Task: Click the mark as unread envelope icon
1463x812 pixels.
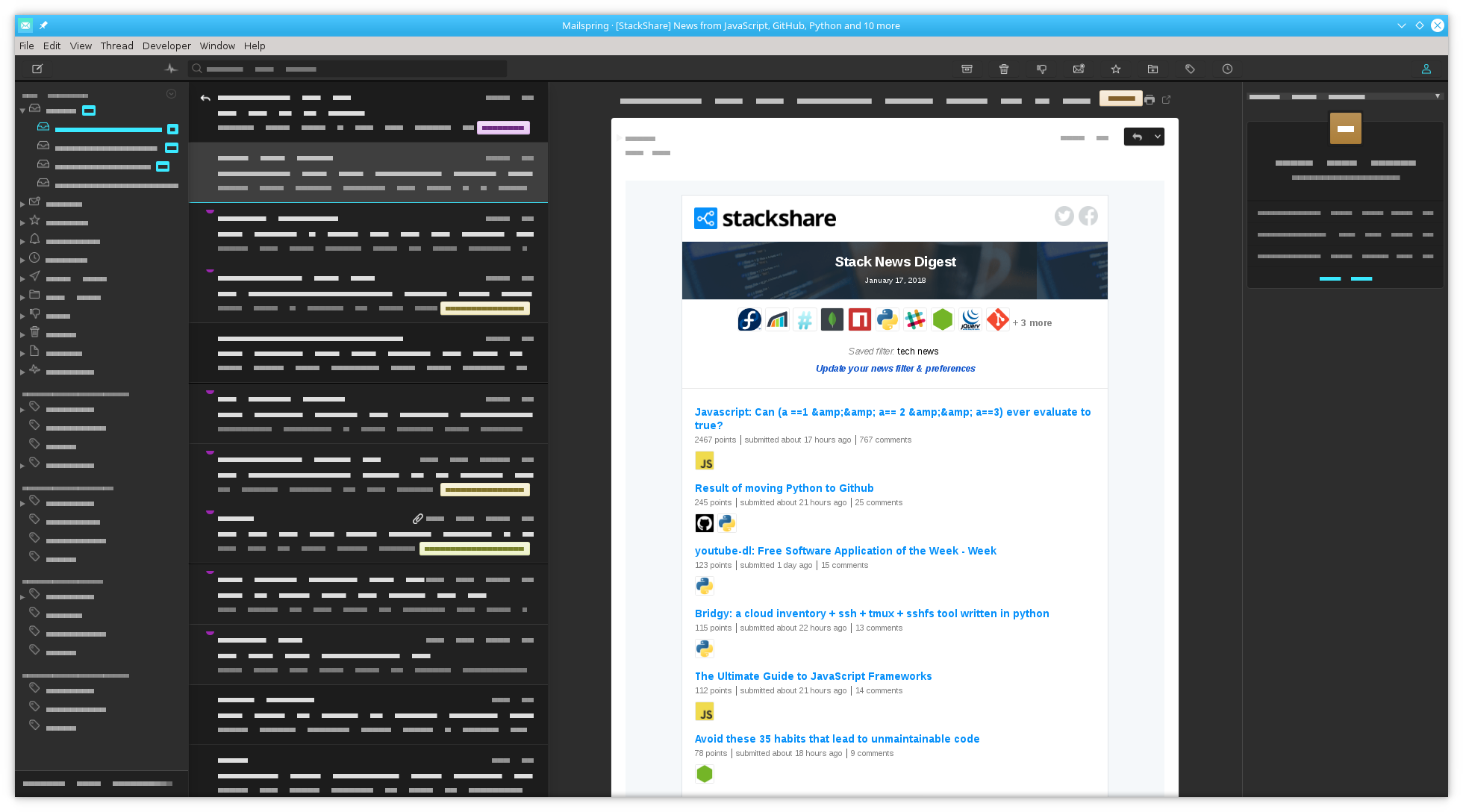Action: (x=1079, y=69)
